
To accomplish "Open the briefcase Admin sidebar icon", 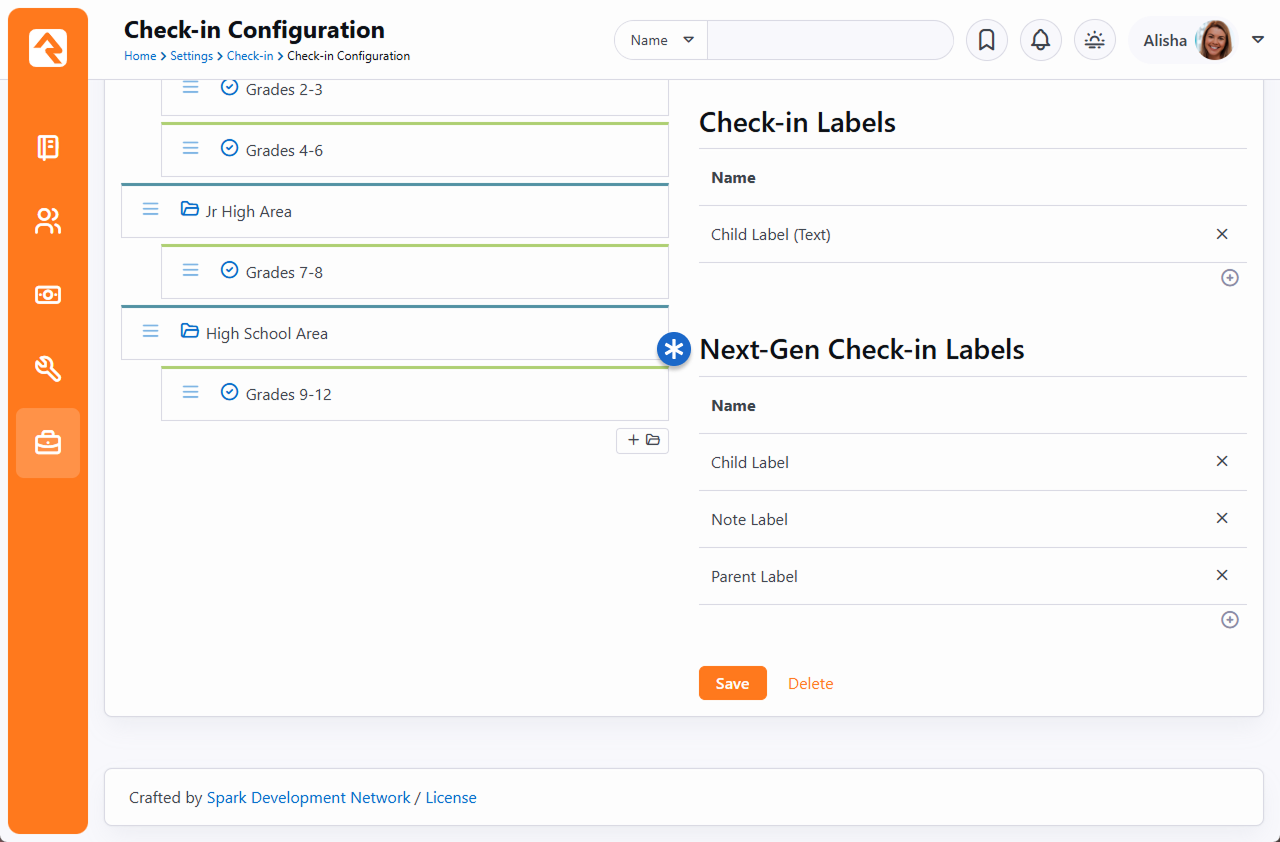I will coord(48,443).
